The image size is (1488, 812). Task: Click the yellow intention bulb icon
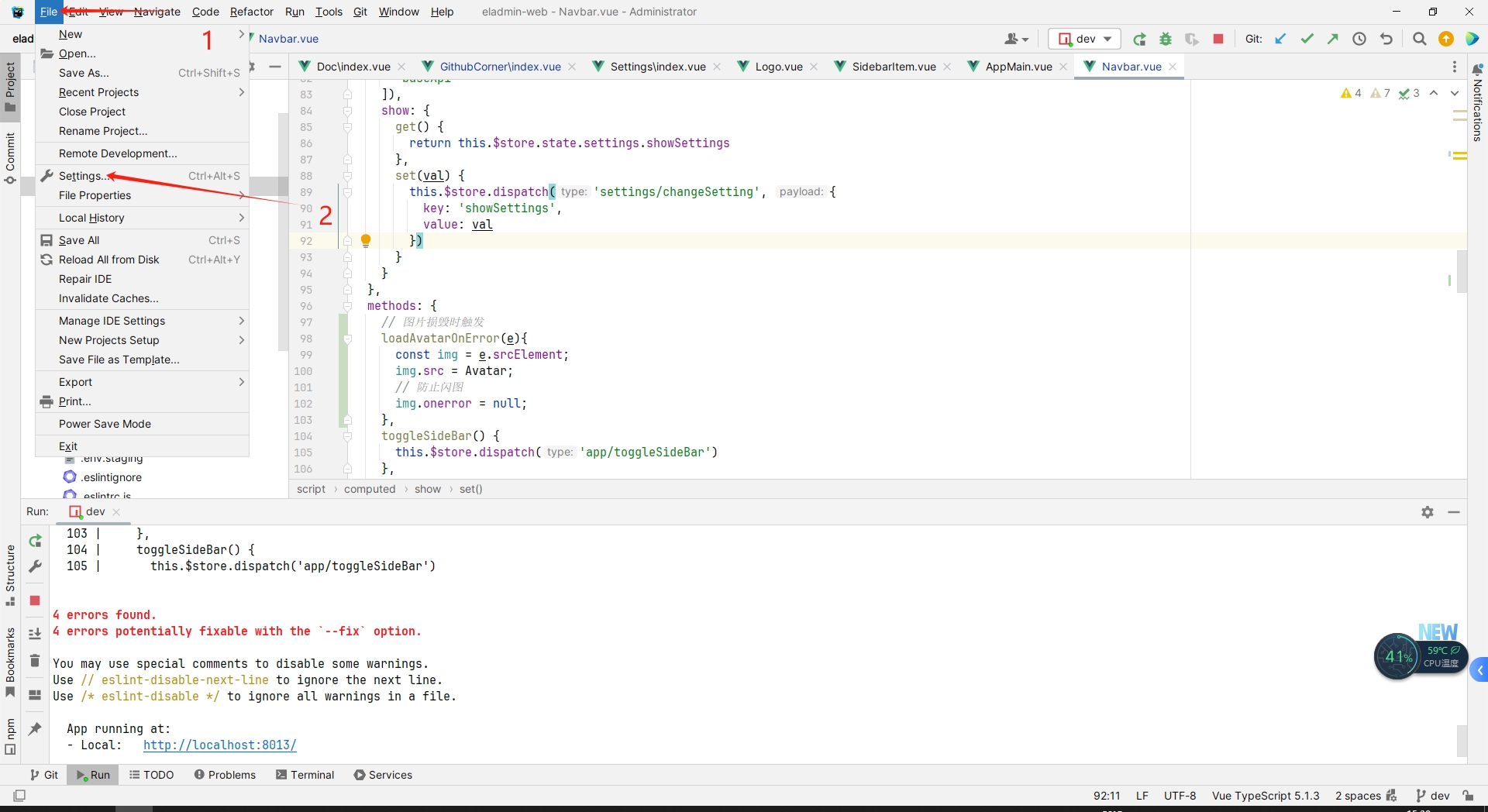point(366,240)
